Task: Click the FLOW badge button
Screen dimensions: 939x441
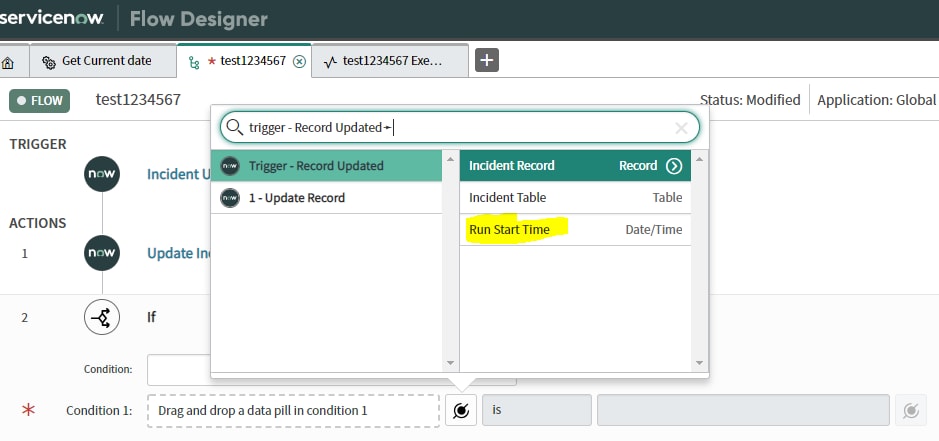Action: 40,101
